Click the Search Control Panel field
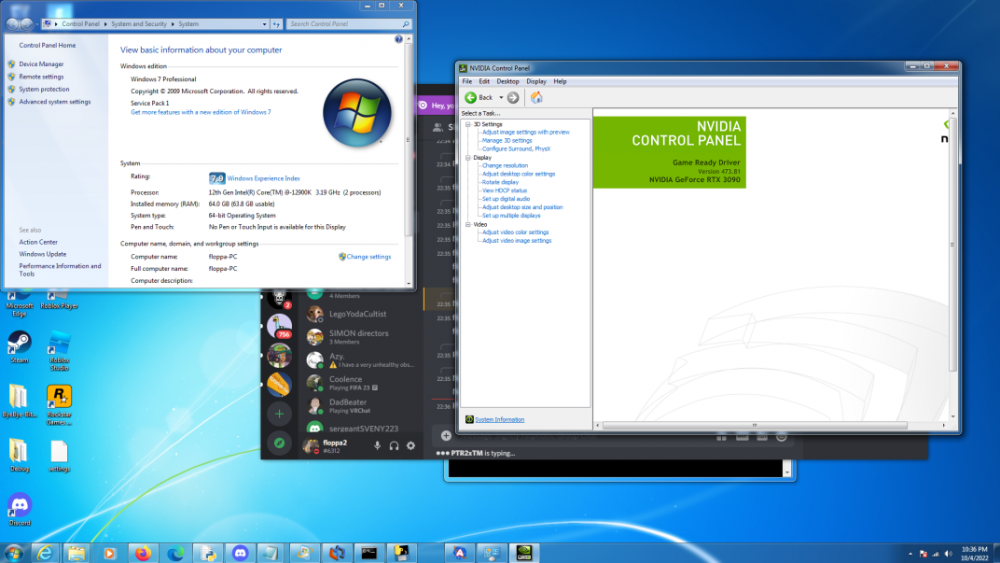 click(345, 24)
